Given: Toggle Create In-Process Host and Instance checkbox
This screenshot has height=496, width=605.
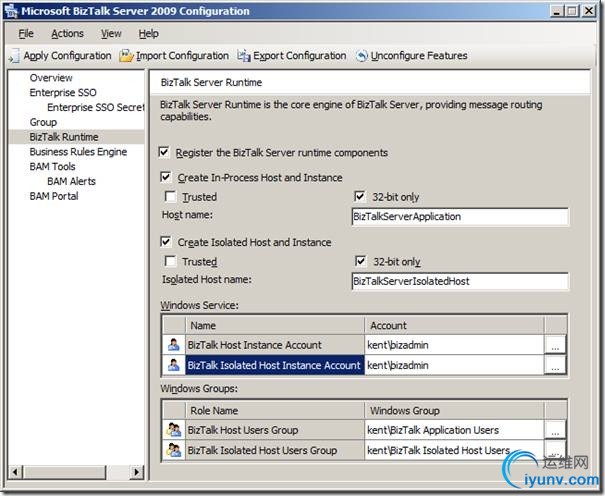Looking at the screenshot, I should [x=166, y=177].
